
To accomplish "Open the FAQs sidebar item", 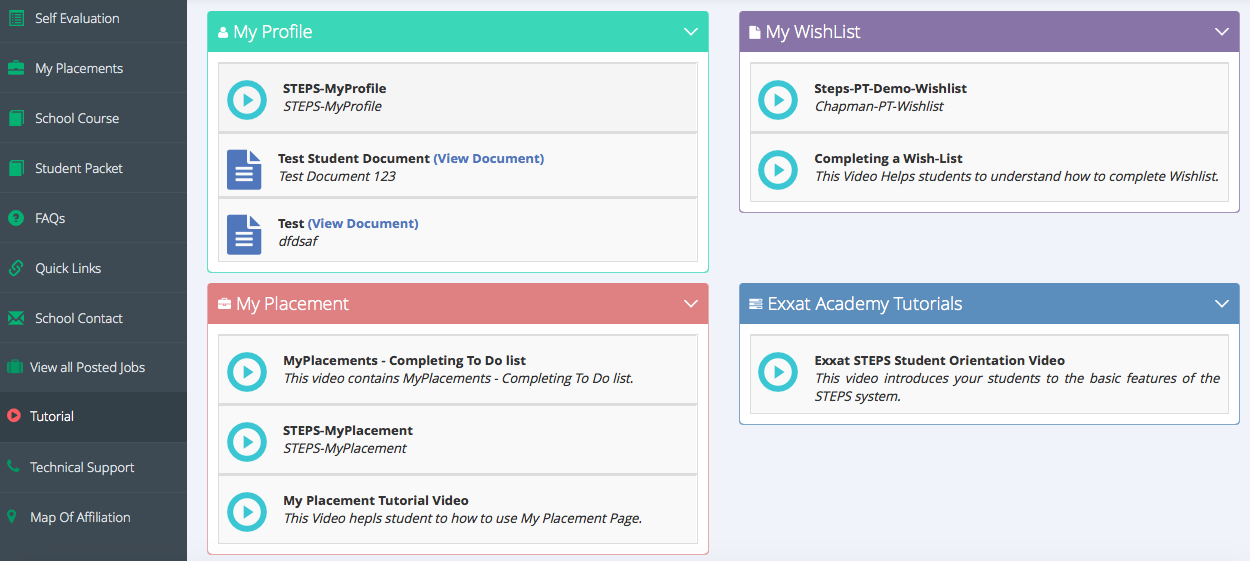I will coord(50,218).
